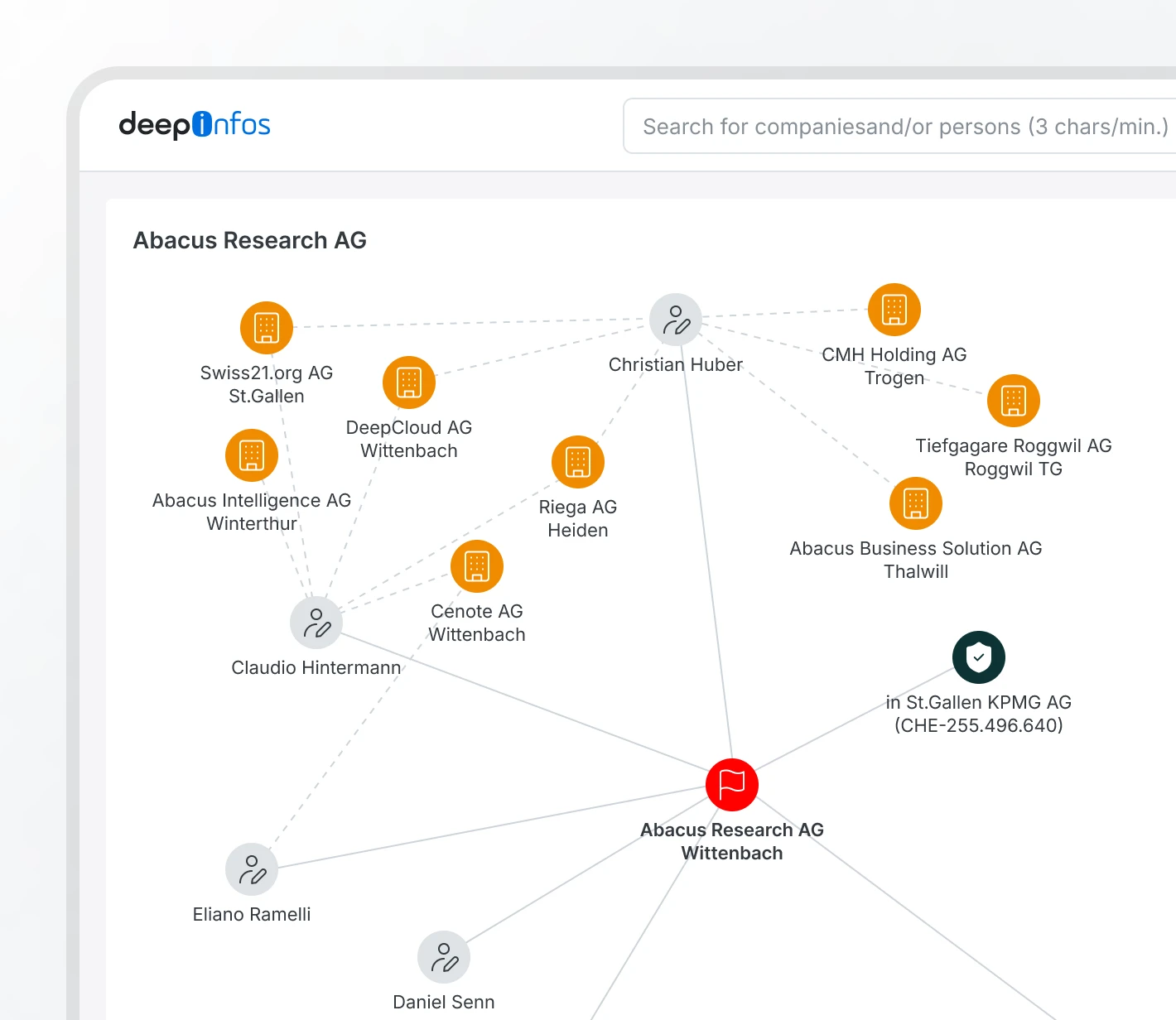This screenshot has height=1020, width=1176.
Task: Click the Christian Huber name label
Action: point(676,364)
